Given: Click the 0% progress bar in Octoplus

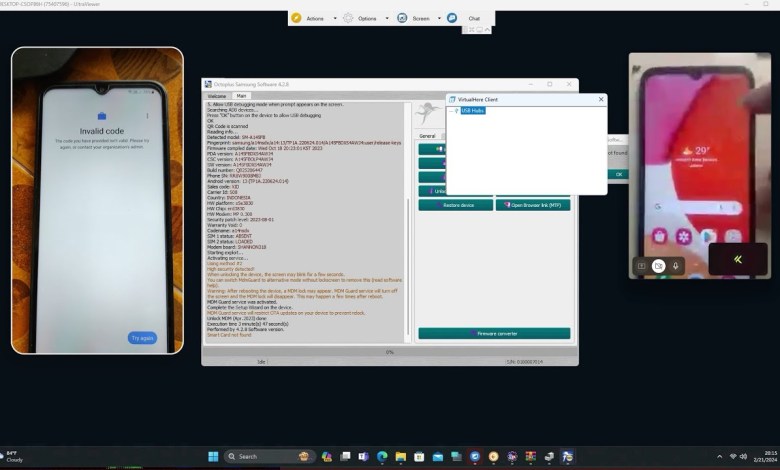Looking at the screenshot, I should [390, 352].
